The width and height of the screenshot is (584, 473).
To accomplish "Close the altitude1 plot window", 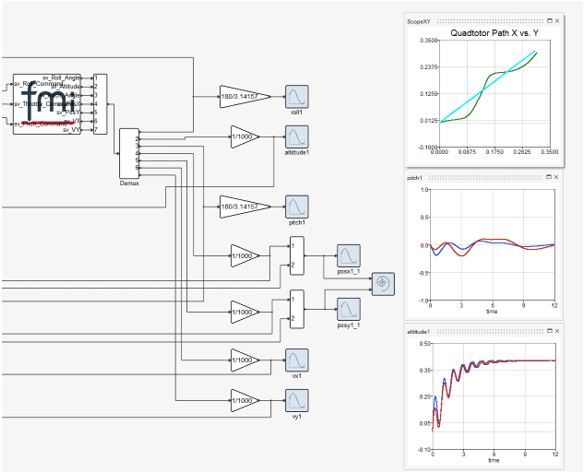I will coord(557,331).
